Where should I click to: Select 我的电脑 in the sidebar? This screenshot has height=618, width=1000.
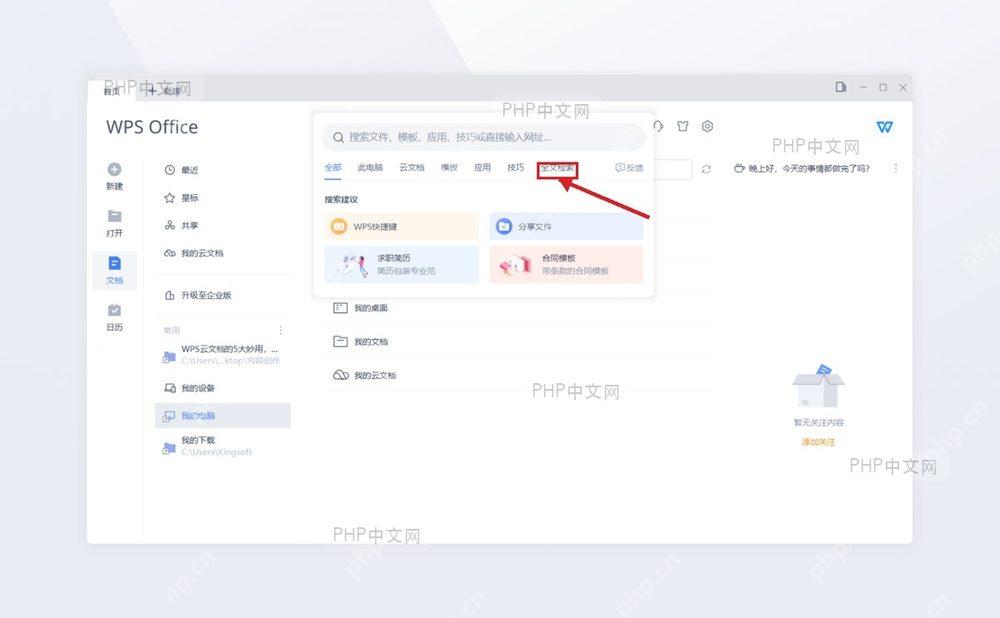click(223, 416)
